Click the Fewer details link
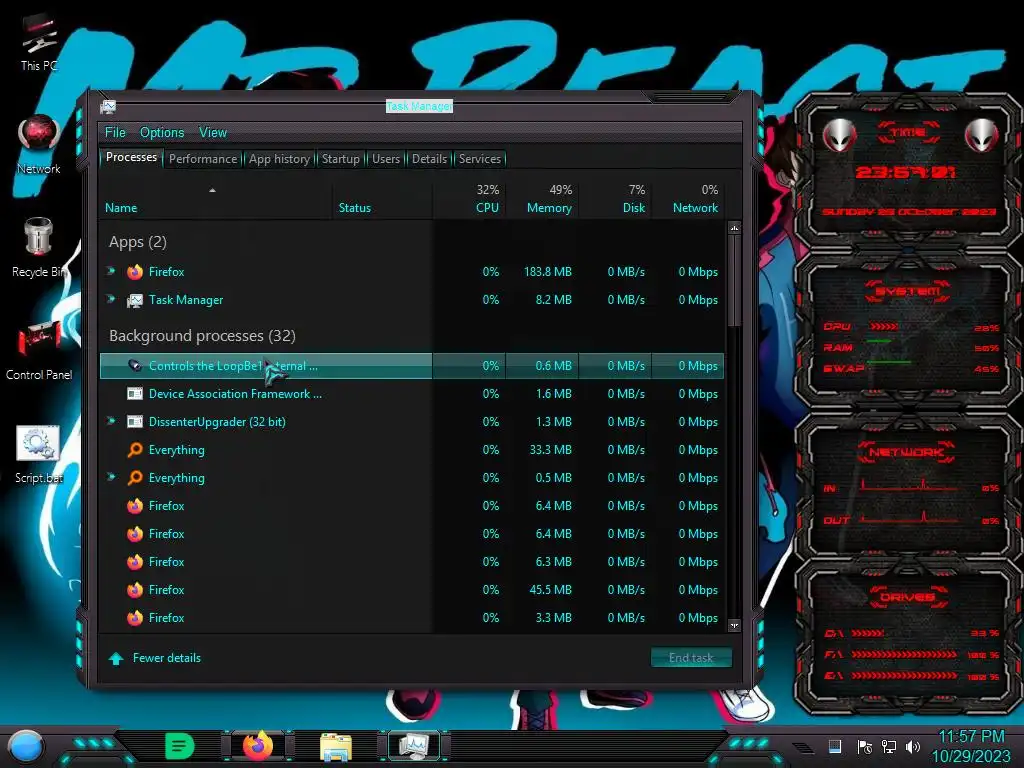 (167, 658)
